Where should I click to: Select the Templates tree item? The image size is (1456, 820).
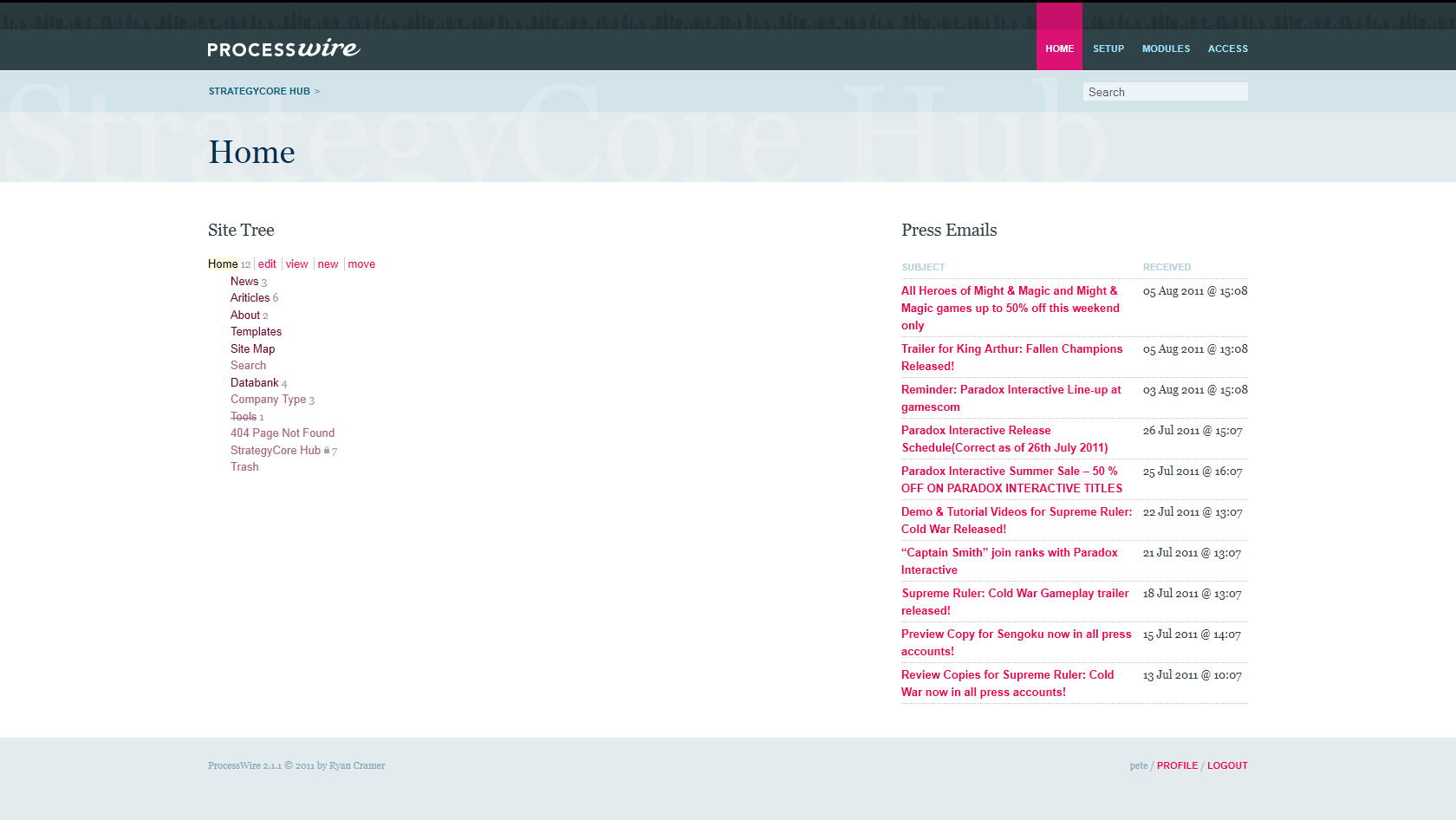coord(256,332)
